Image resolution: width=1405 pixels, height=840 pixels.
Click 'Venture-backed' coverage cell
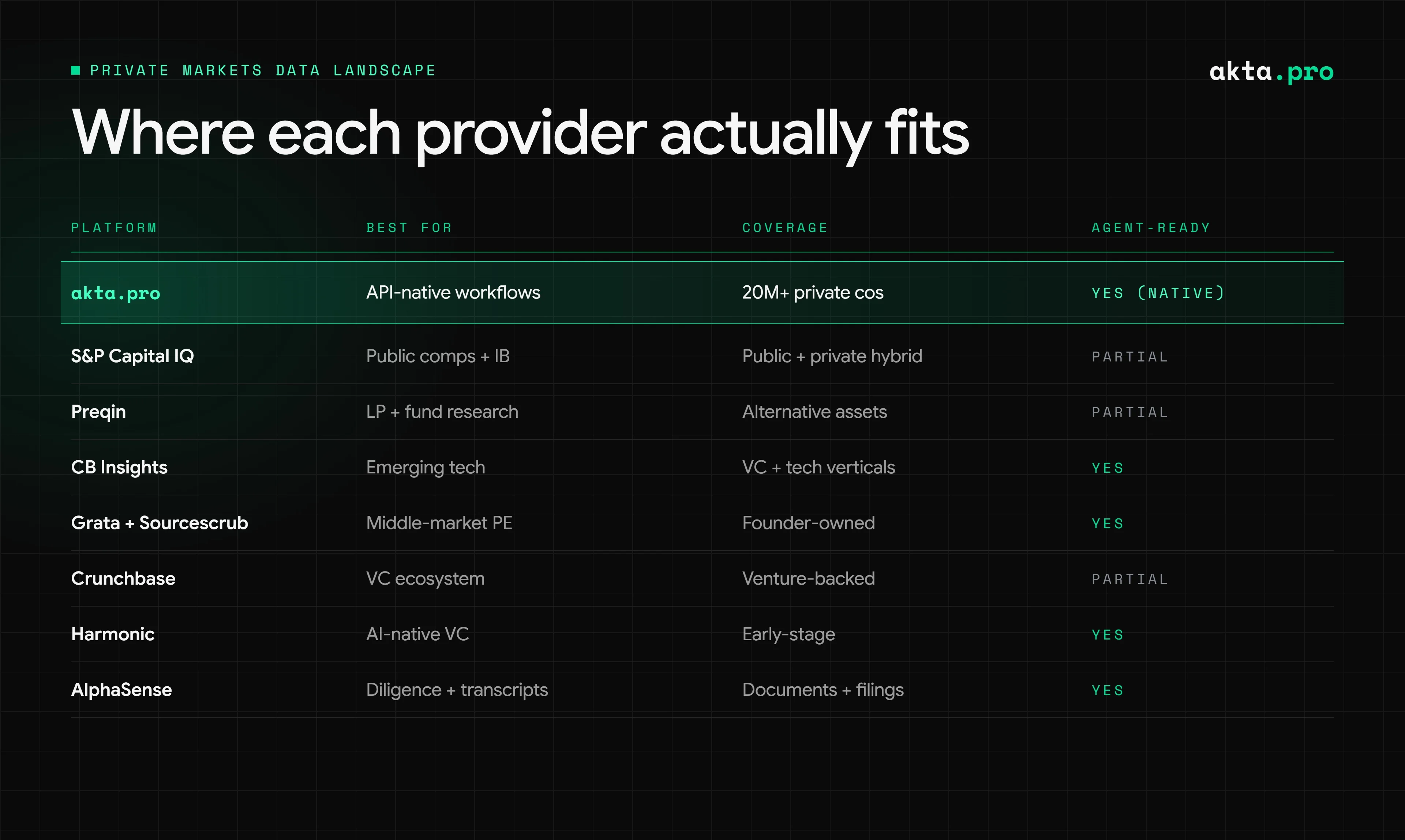pyautogui.click(x=808, y=578)
